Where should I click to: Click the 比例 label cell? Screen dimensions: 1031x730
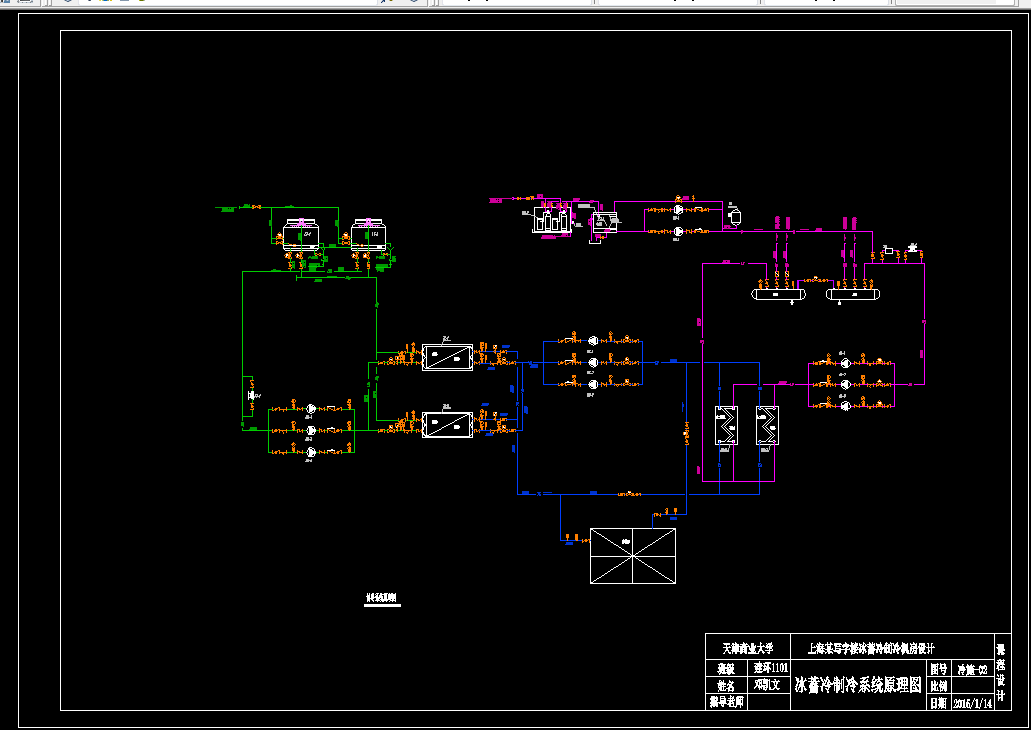click(x=938, y=686)
